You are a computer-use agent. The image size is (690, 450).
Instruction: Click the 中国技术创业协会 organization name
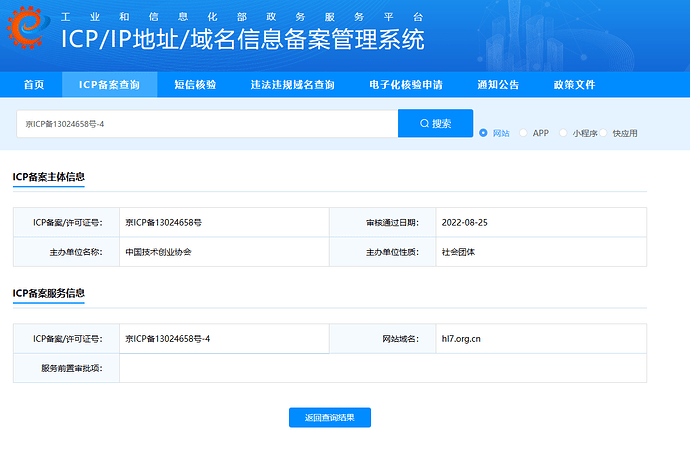[x=158, y=252]
